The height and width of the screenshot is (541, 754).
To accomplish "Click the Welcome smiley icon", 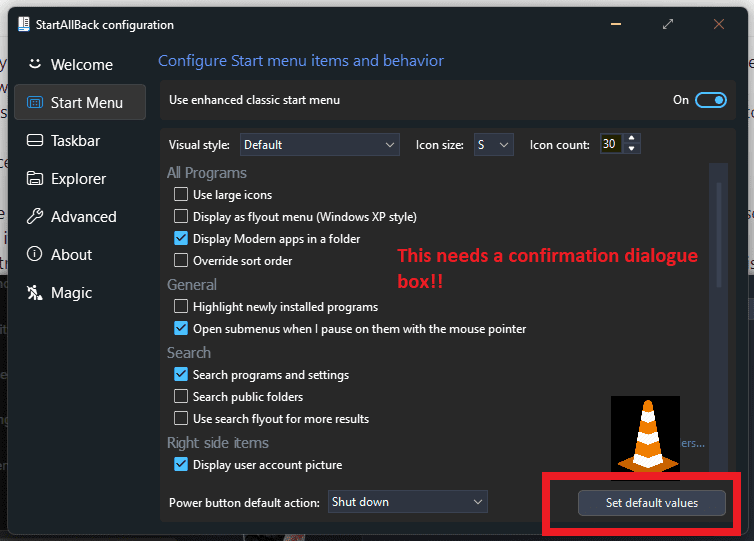I will click(x=35, y=63).
